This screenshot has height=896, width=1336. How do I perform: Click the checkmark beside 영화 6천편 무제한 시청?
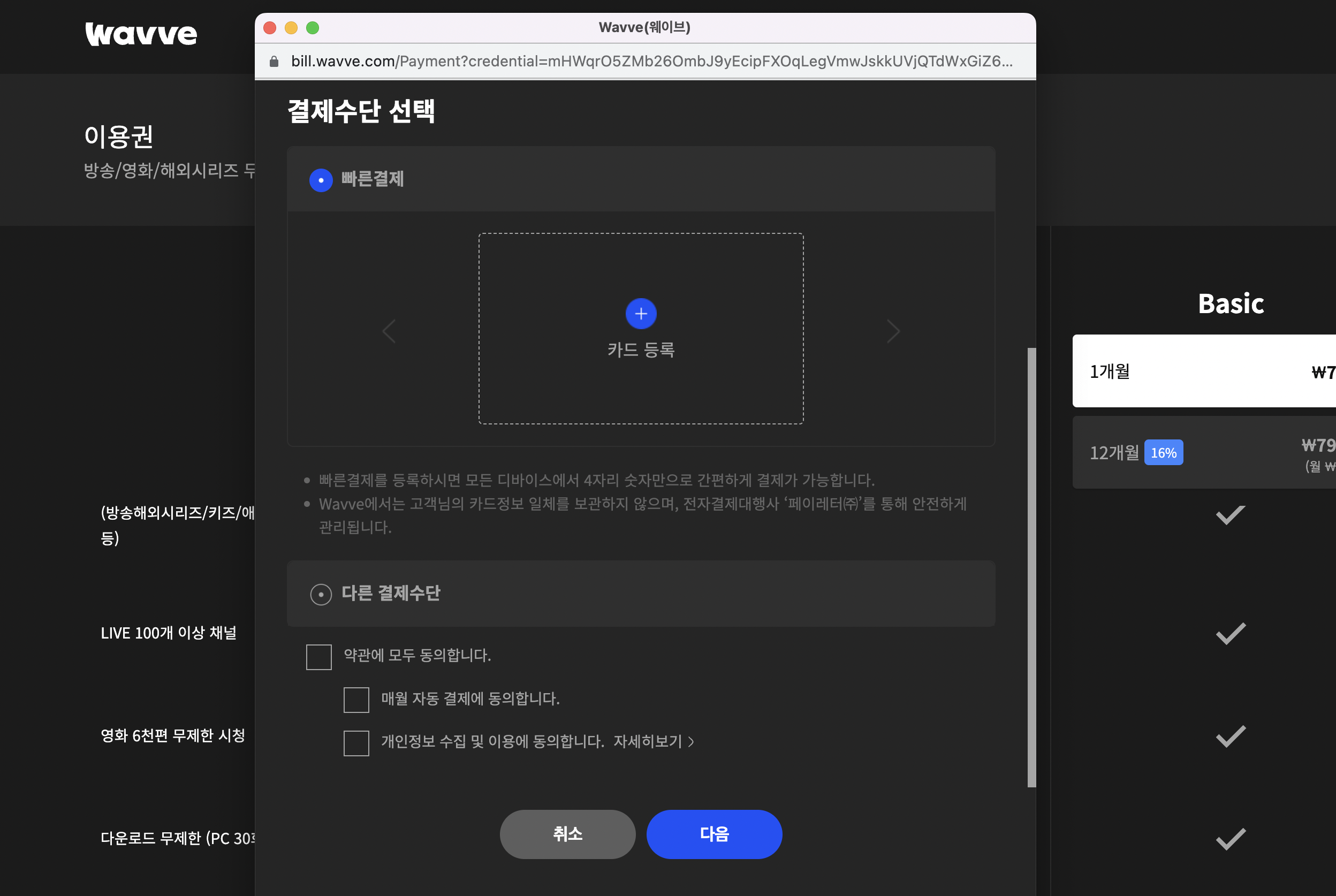(x=1229, y=736)
